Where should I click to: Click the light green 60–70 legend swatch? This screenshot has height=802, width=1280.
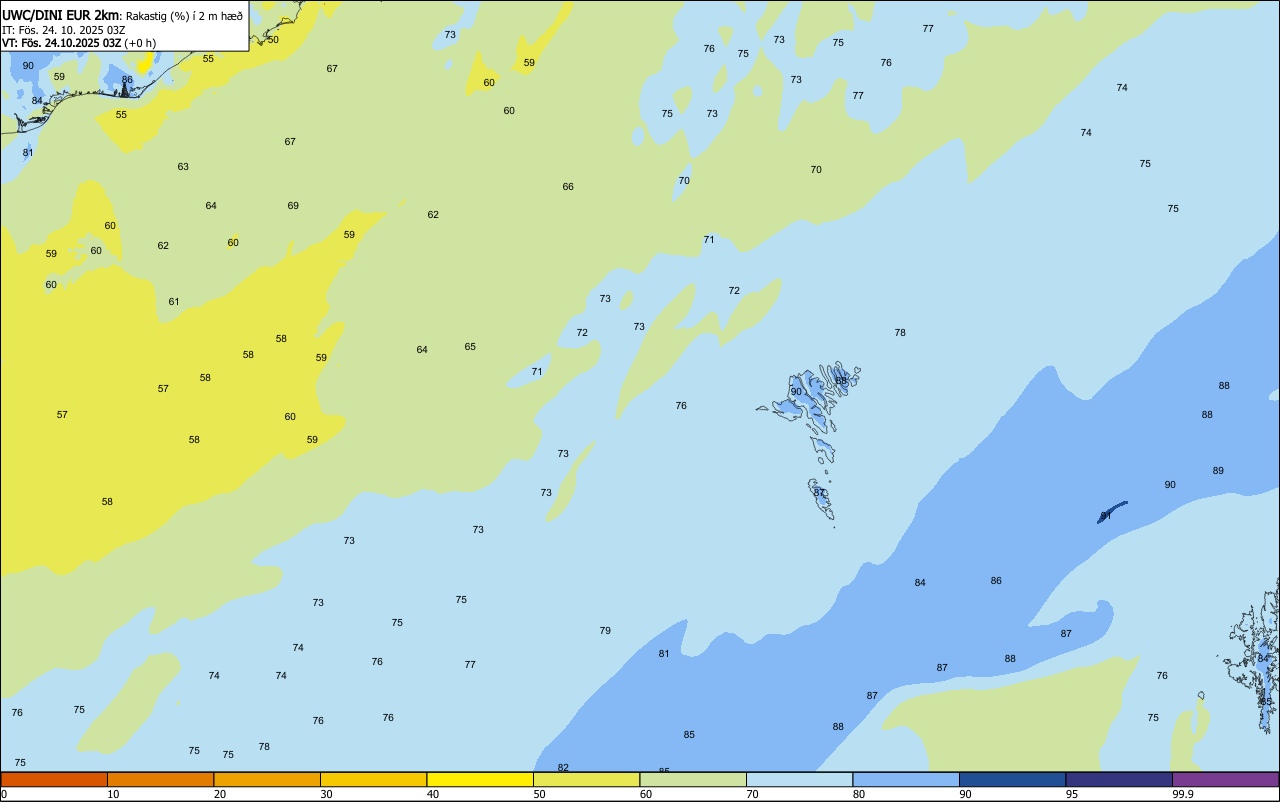693,779
